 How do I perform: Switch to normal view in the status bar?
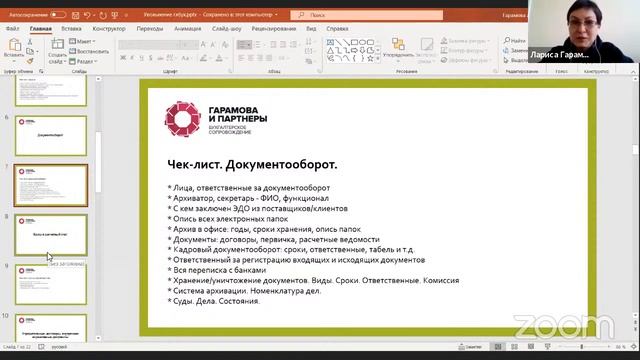click(x=498, y=347)
